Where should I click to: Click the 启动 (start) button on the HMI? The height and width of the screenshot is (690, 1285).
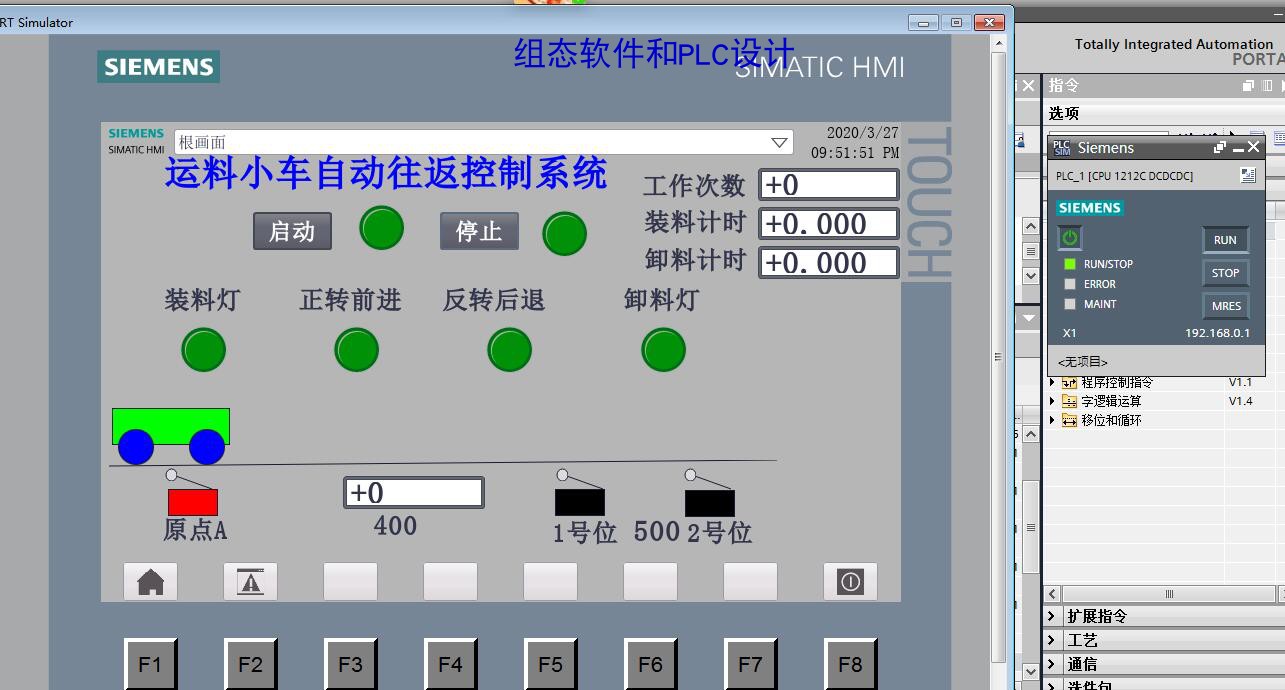[x=292, y=231]
